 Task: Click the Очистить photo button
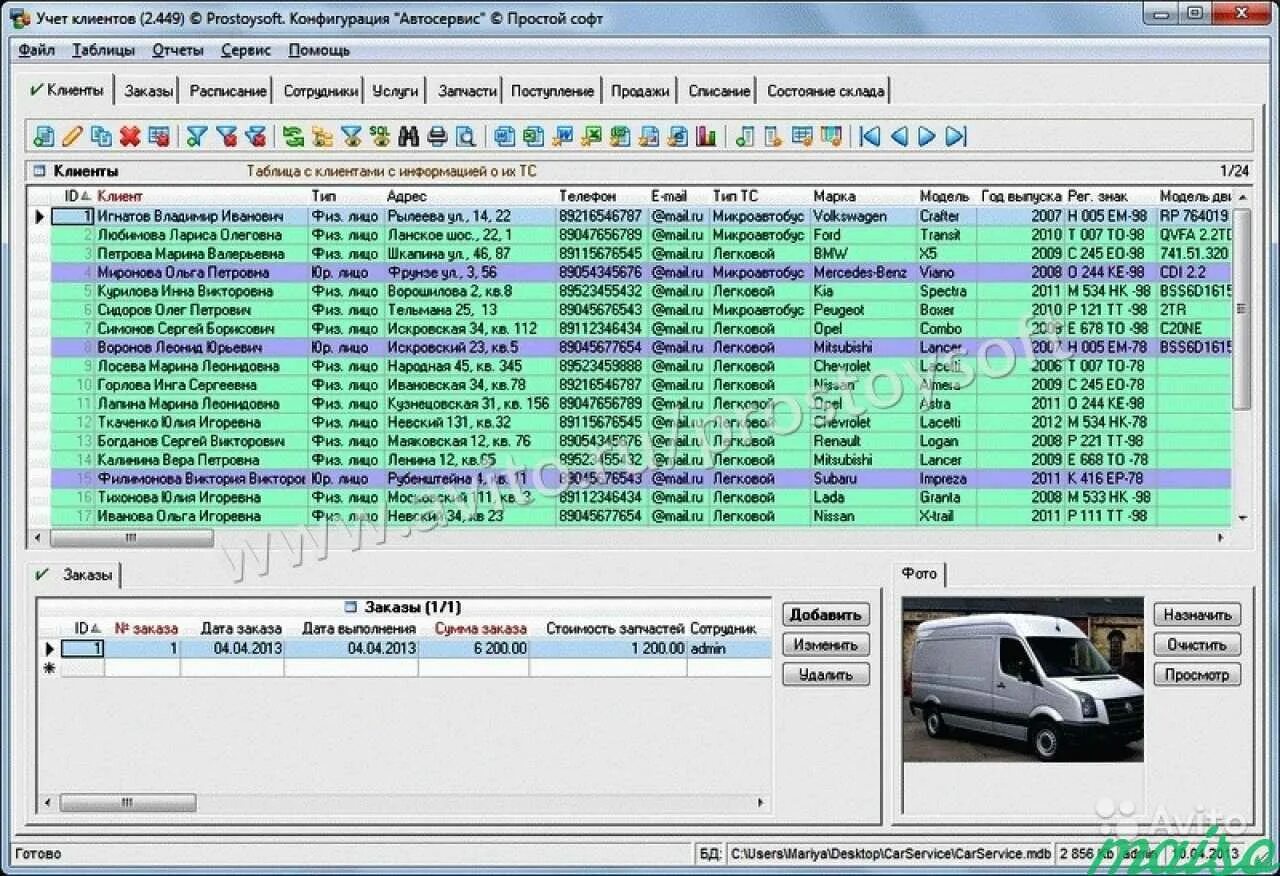1197,645
